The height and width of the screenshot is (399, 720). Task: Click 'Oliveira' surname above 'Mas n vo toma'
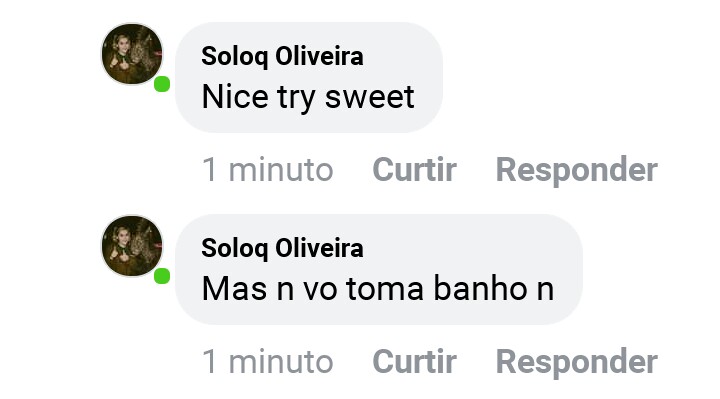(x=319, y=248)
